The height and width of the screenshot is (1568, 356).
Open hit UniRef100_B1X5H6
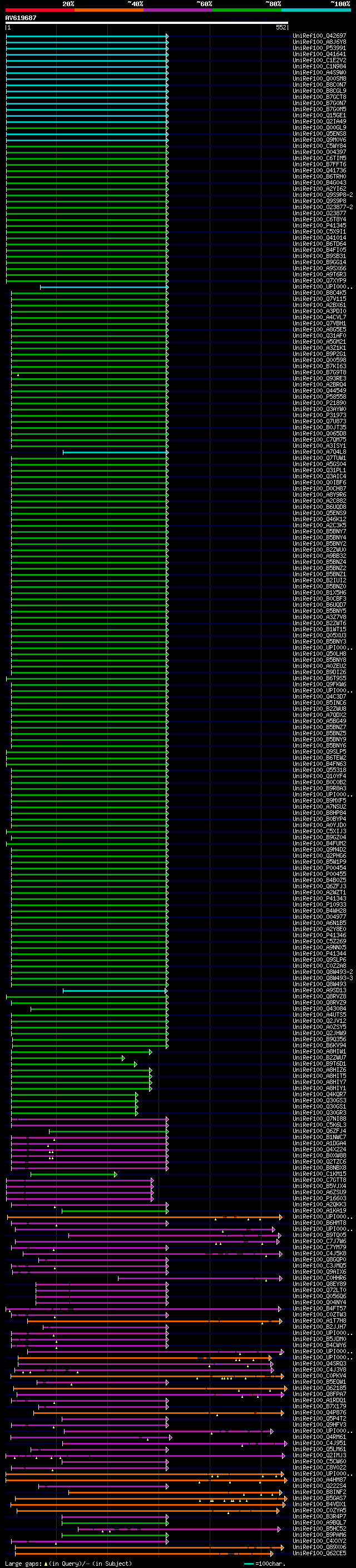(x=319, y=592)
